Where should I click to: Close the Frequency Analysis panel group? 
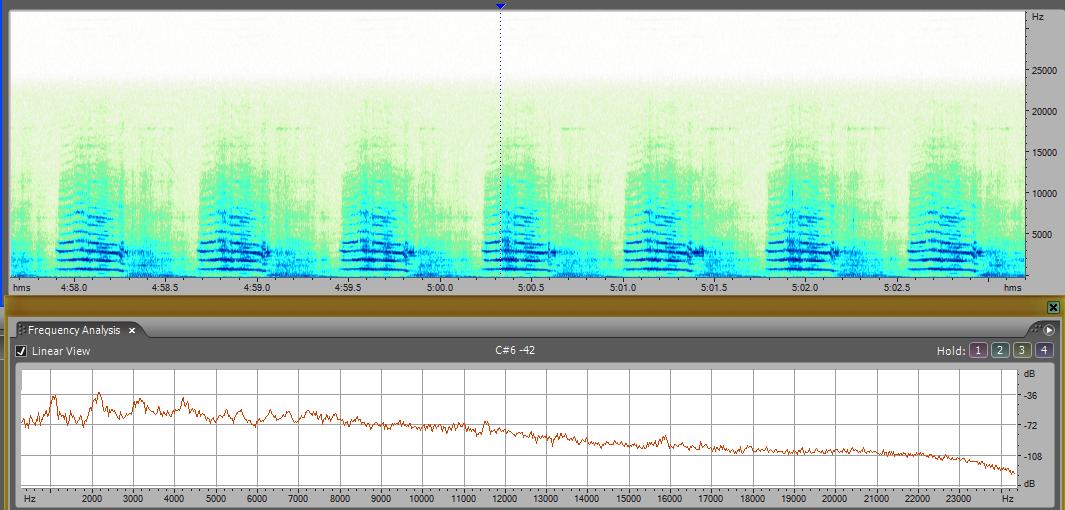click(1053, 308)
